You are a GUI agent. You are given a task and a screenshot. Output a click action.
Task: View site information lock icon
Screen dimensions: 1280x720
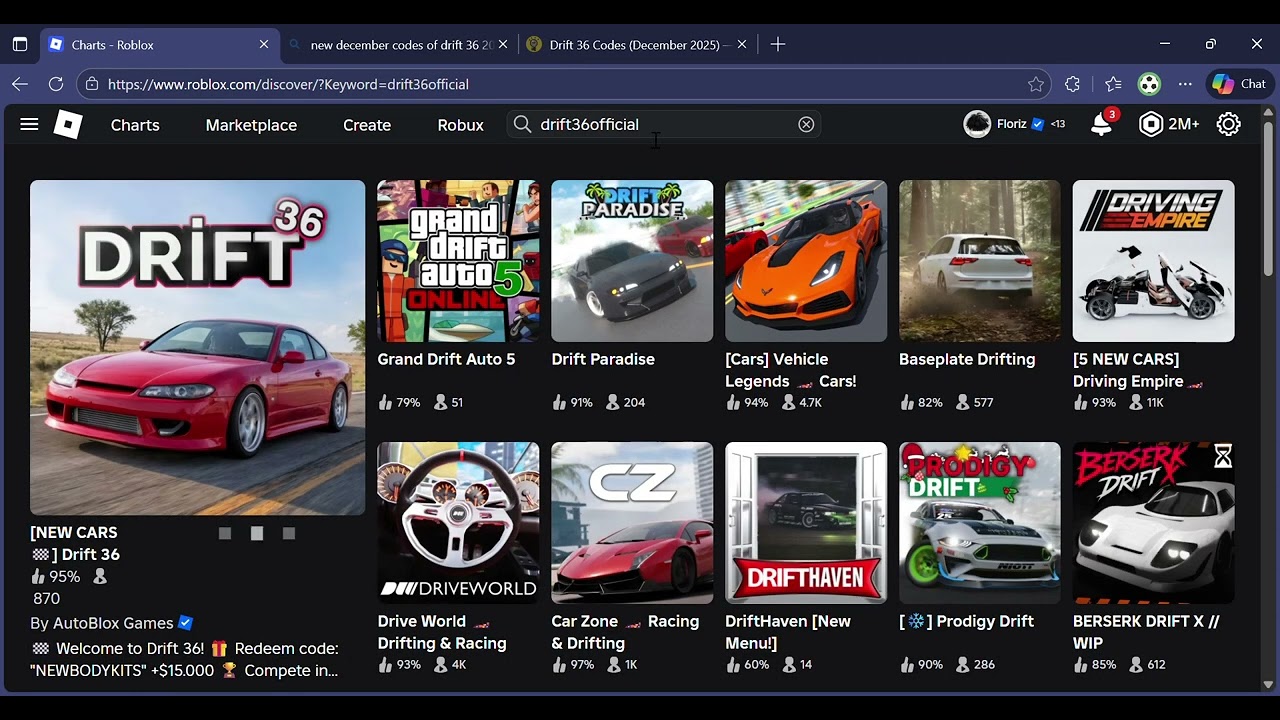[92, 84]
